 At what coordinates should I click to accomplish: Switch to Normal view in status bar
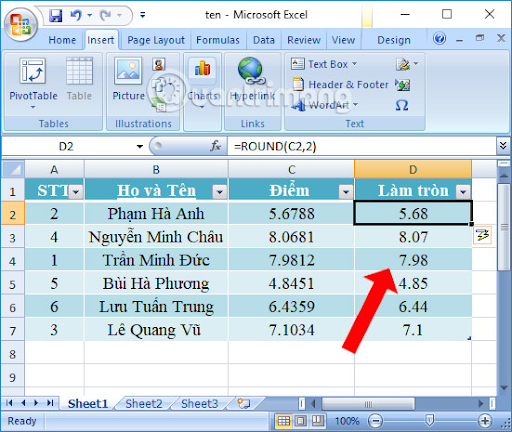pos(284,421)
